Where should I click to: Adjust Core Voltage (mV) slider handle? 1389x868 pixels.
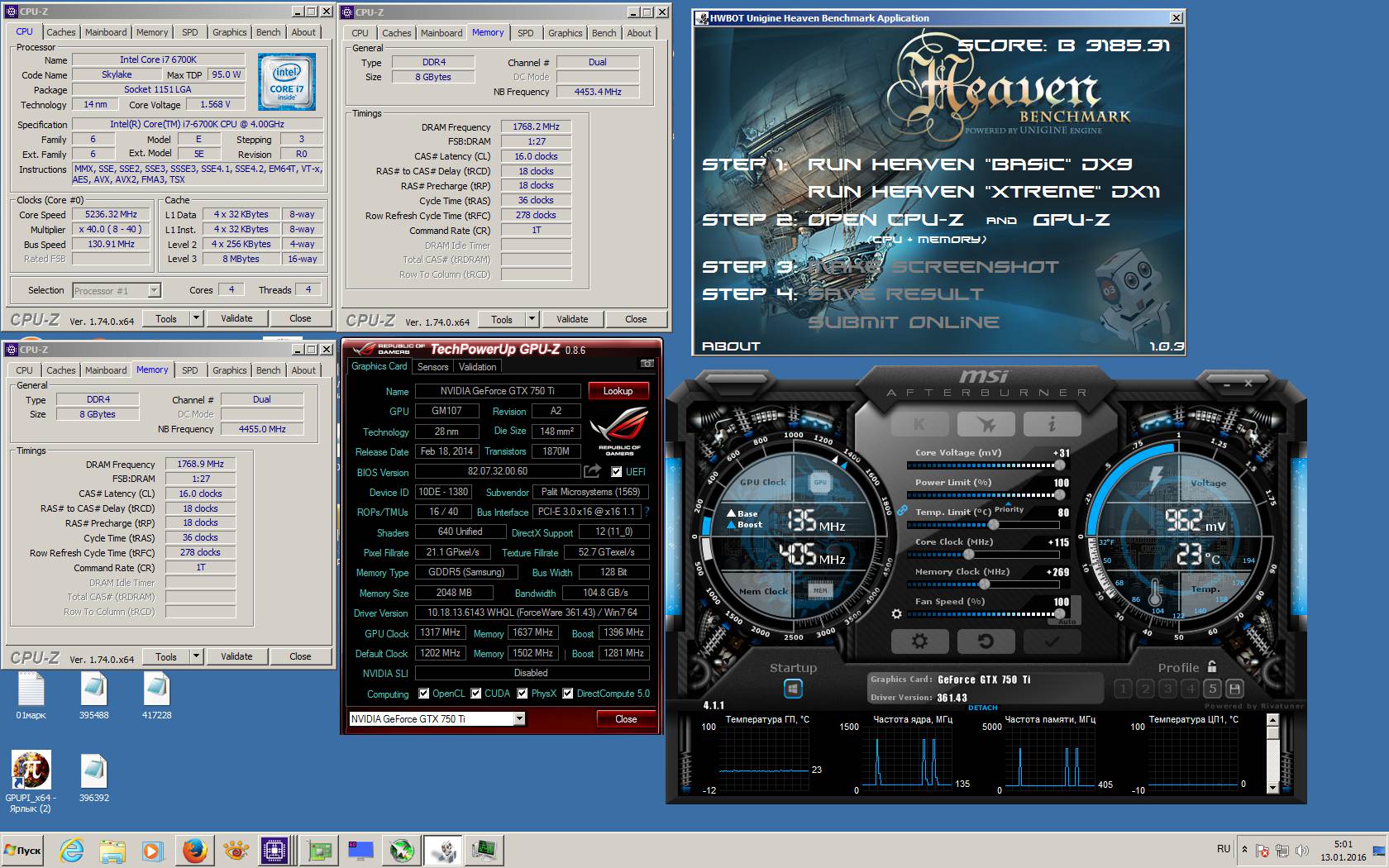[x=1059, y=465]
